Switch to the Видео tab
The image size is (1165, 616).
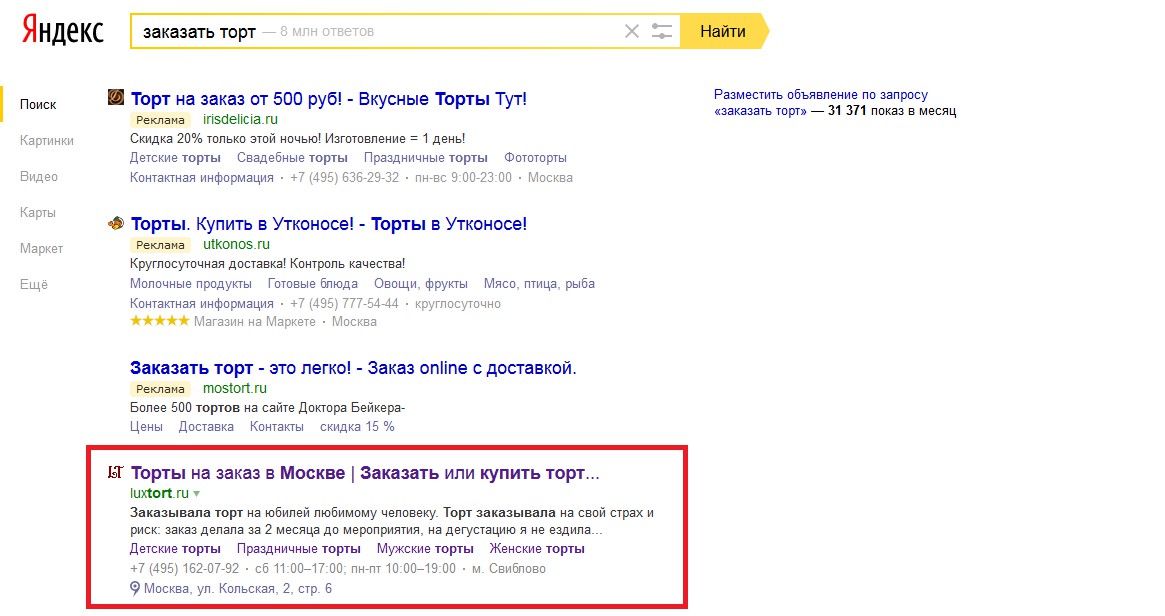[x=39, y=177]
